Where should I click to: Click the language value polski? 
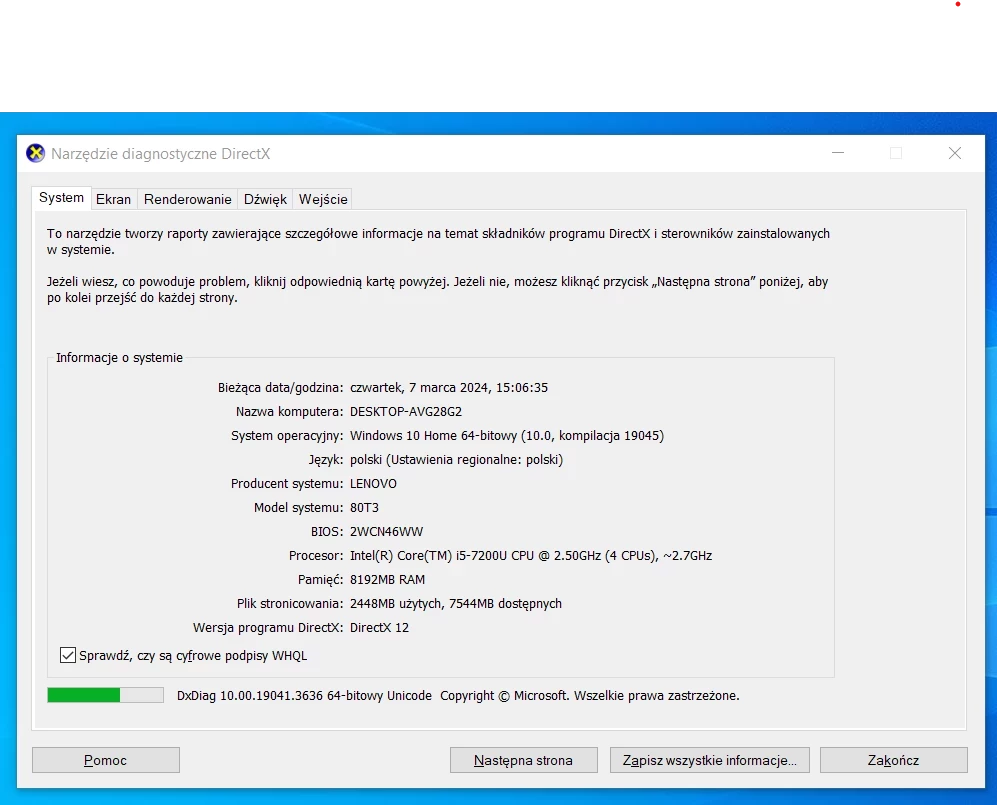457,460
